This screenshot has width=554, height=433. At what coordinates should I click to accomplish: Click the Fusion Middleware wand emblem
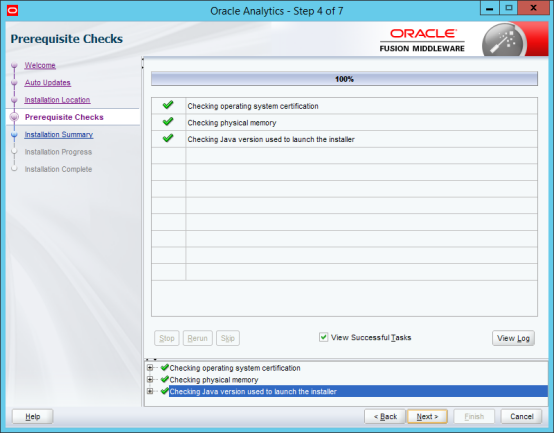click(504, 41)
